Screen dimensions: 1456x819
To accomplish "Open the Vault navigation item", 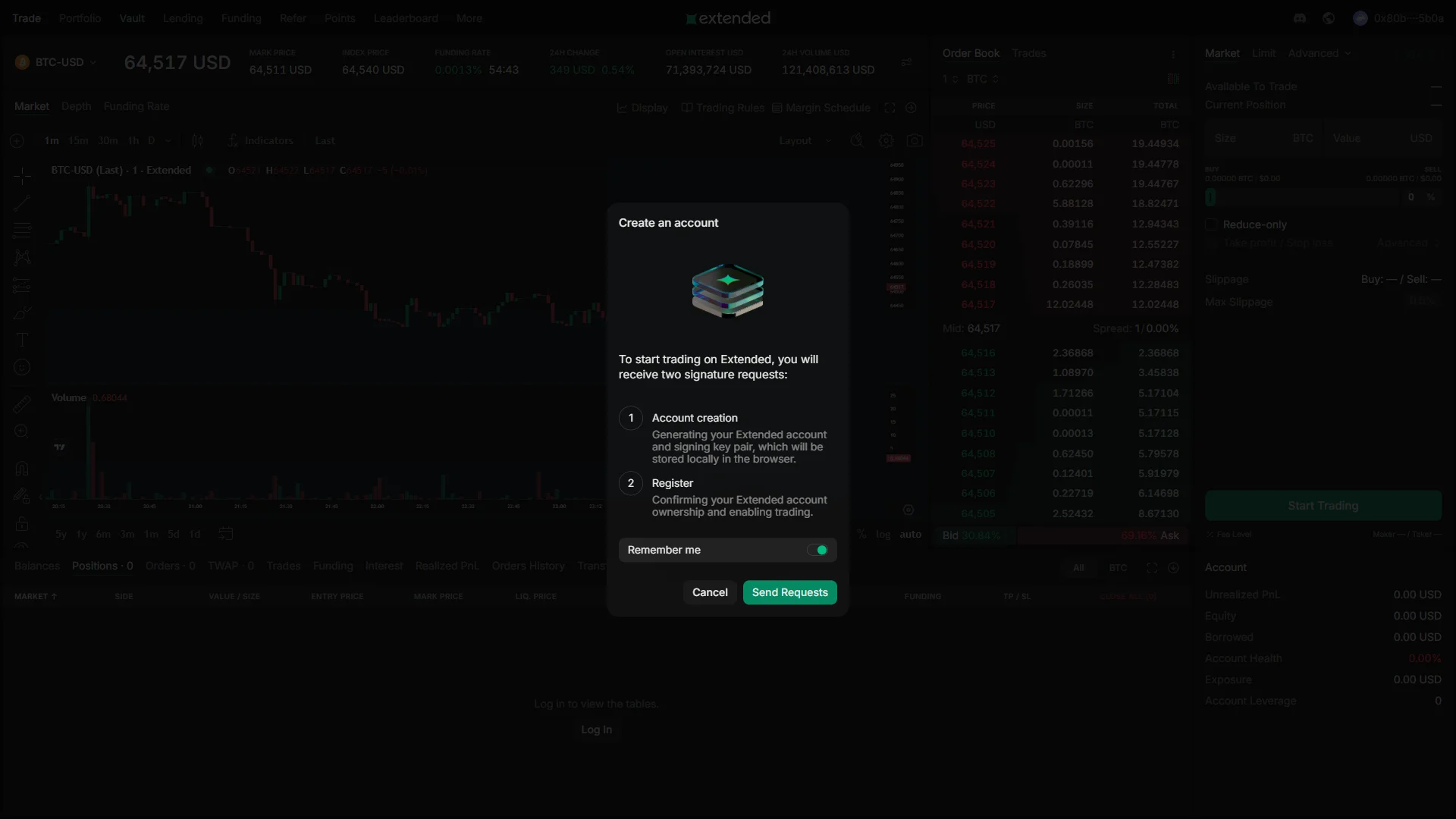I will pos(132,18).
